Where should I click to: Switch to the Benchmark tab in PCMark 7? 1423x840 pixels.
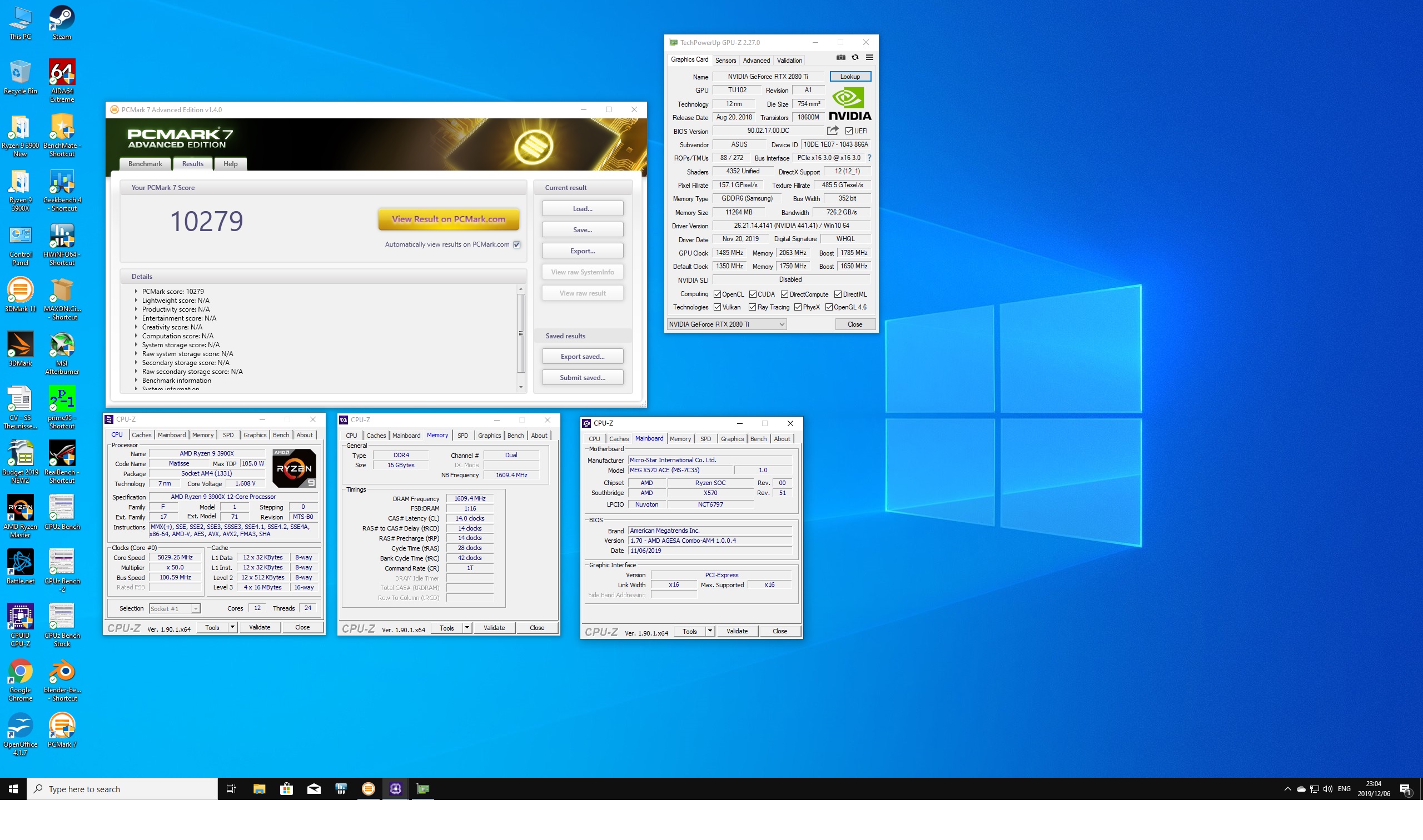tap(145, 163)
